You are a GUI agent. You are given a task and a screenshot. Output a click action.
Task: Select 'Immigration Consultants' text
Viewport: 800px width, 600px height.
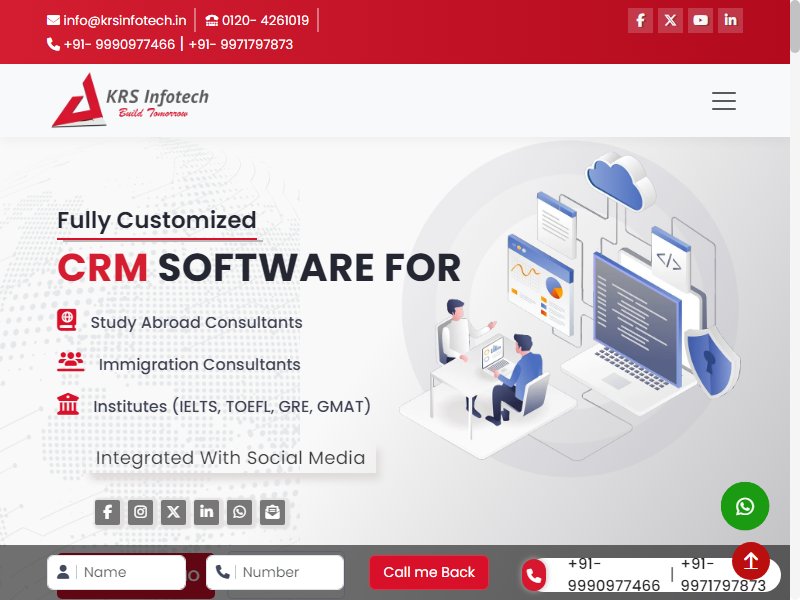pos(199,364)
